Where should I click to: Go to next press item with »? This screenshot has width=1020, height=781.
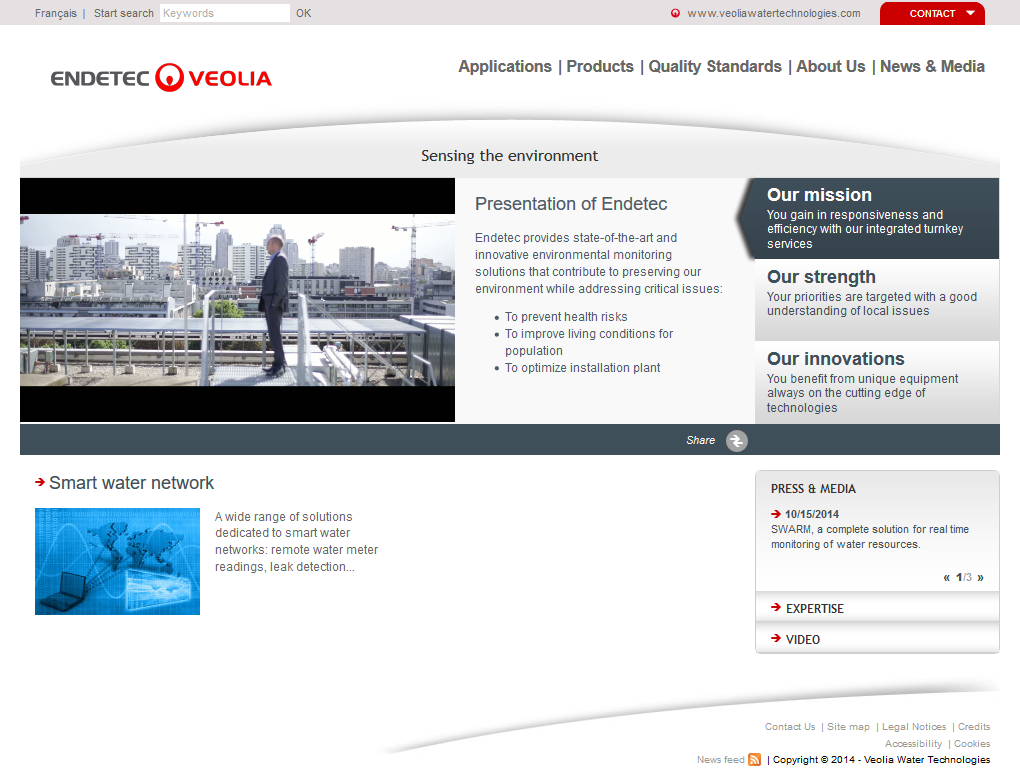click(980, 577)
